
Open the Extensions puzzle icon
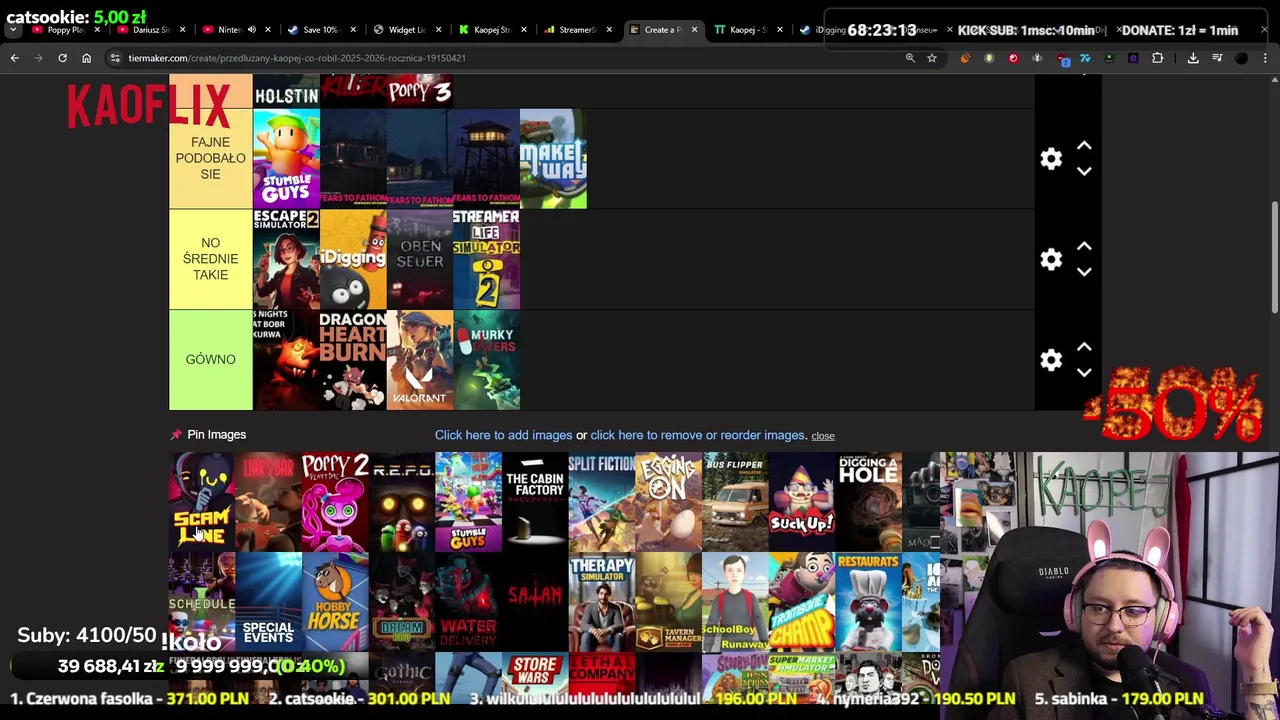point(1157,58)
